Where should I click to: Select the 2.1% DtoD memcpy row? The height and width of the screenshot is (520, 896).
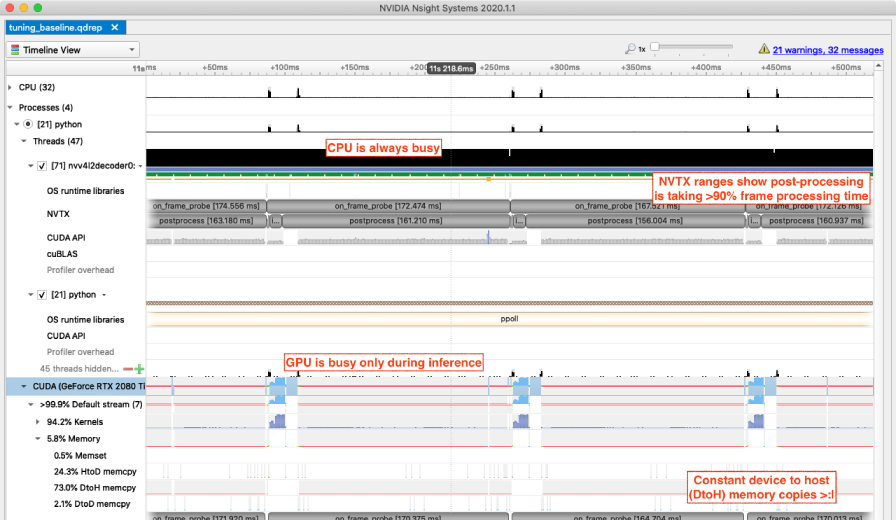[x=92, y=503]
